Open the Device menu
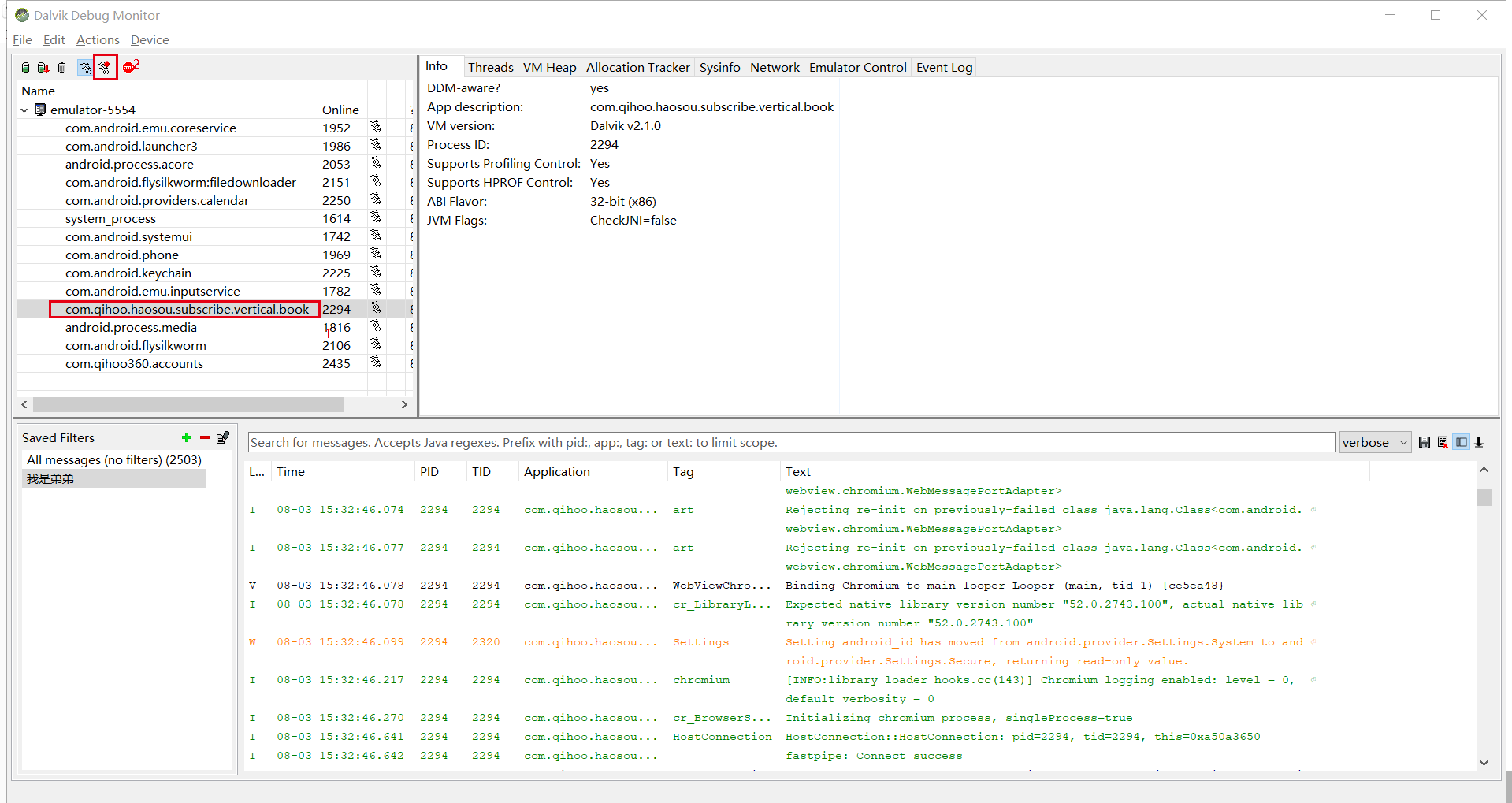The width and height of the screenshot is (1512, 803). 150,39
